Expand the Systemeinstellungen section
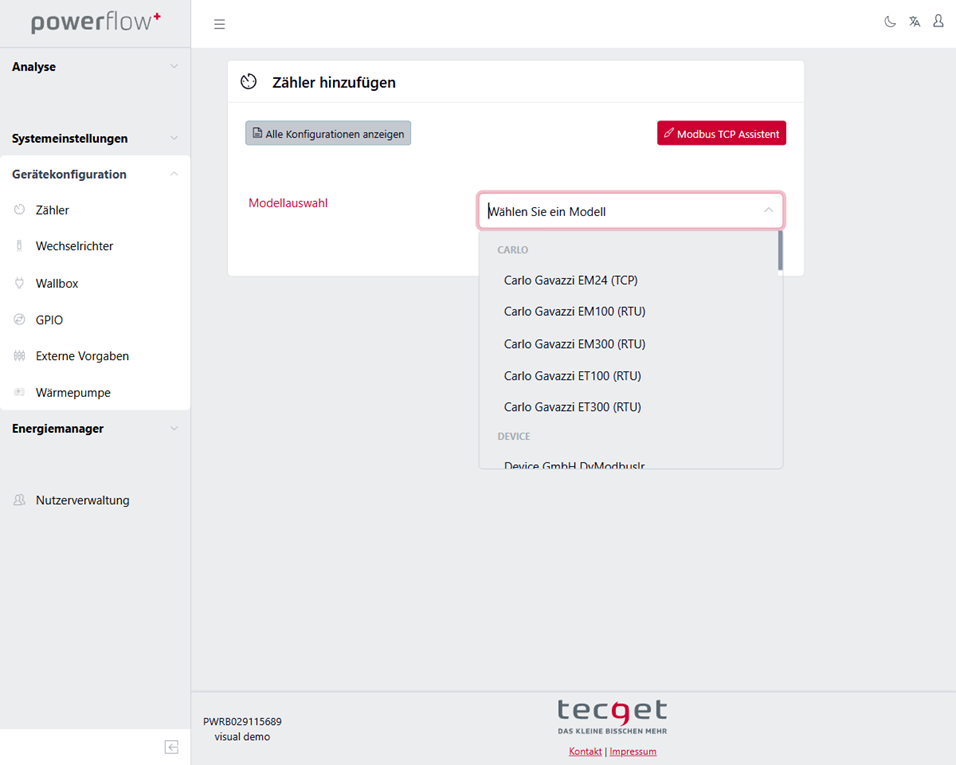 coord(95,138)
